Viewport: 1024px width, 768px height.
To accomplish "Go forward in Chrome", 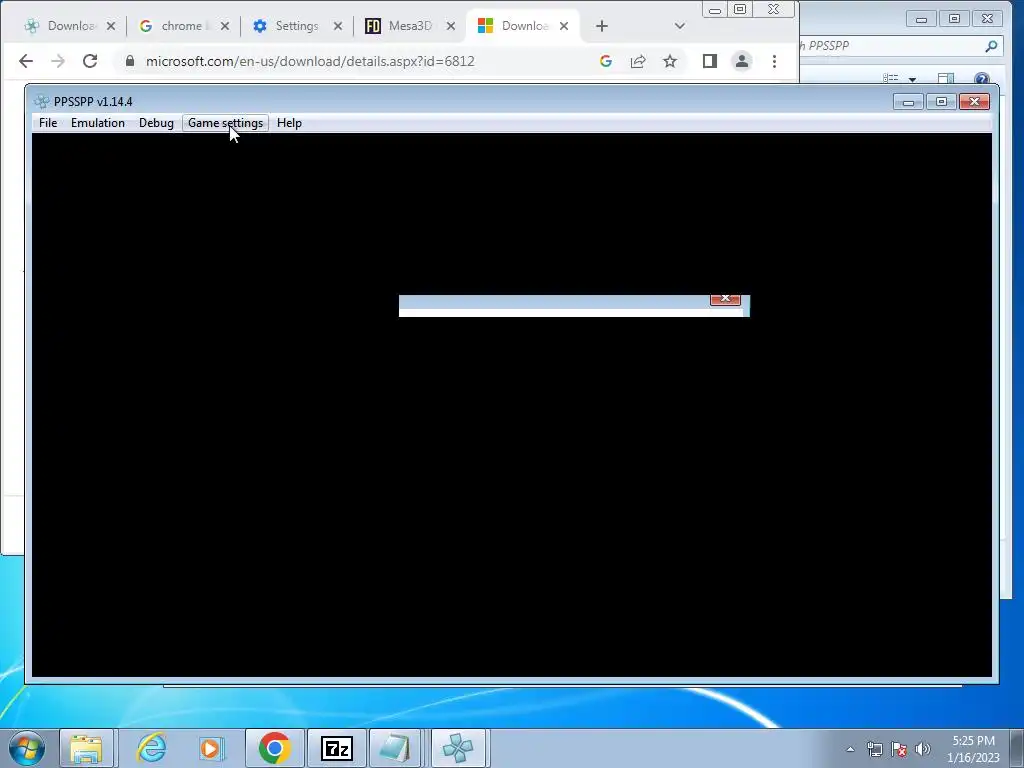I will coord(58,61).
